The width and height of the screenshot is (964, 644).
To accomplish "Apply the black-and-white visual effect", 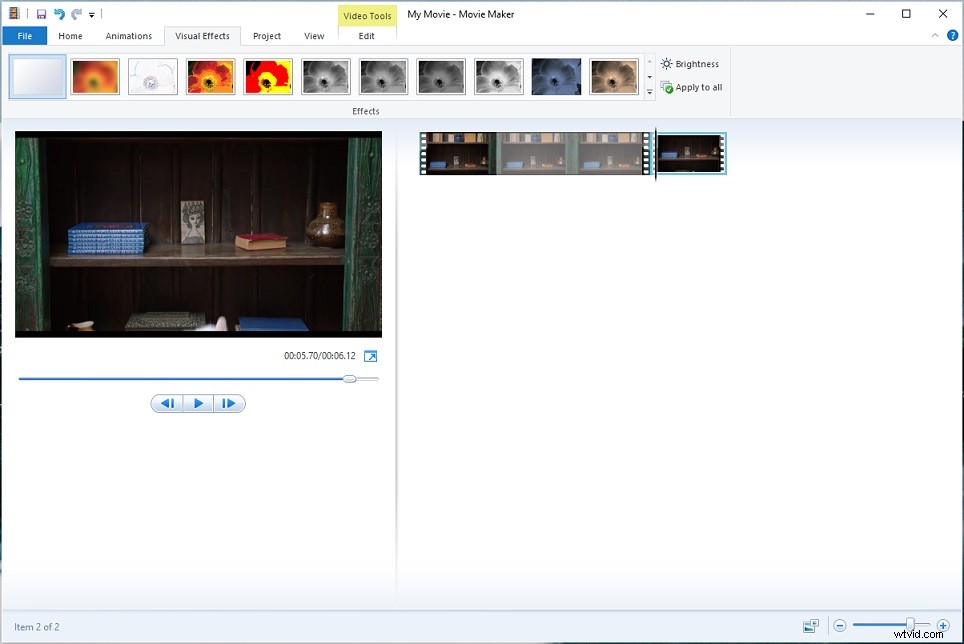I will (325, 76).
